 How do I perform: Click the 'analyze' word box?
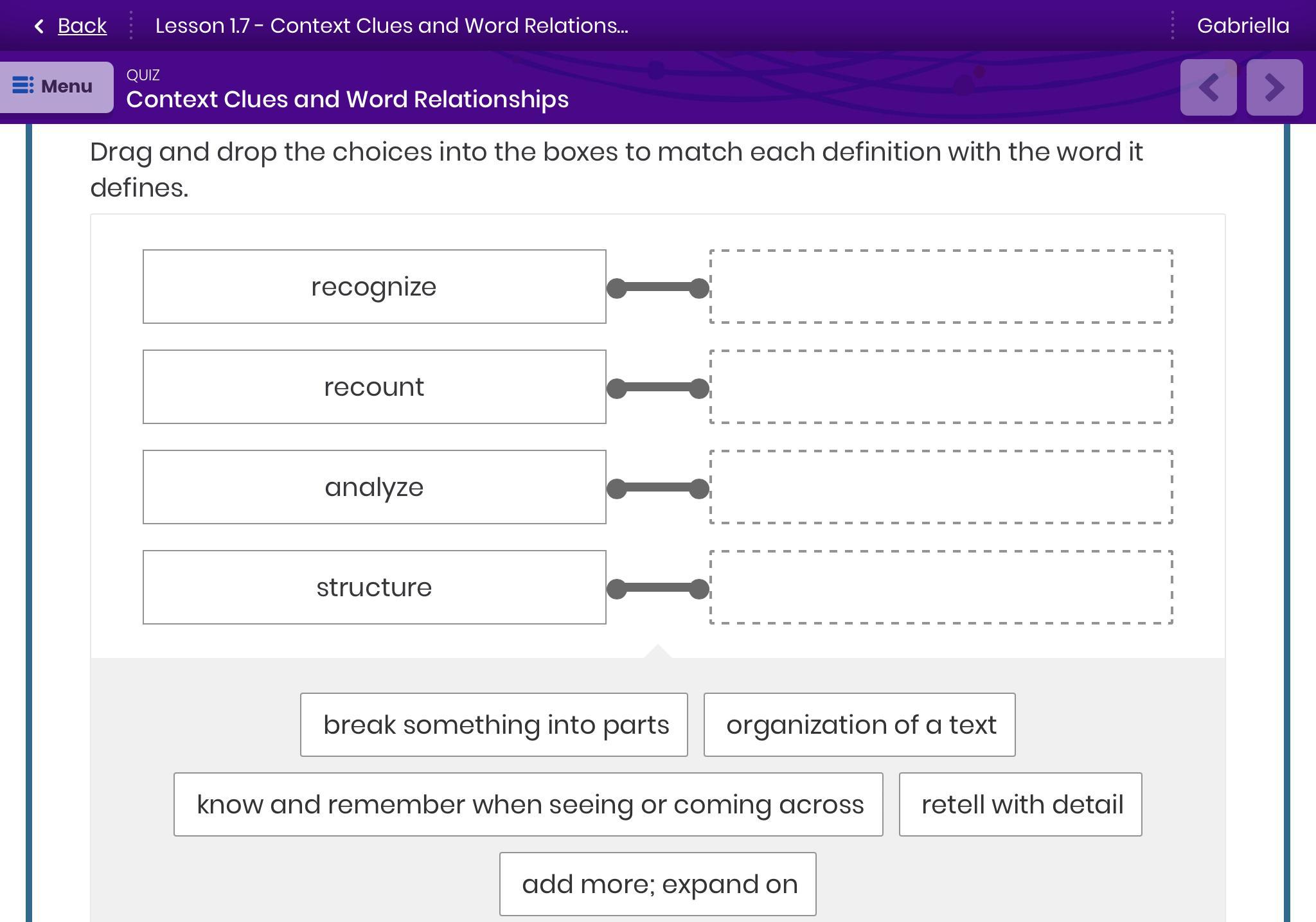pos(375,487)
